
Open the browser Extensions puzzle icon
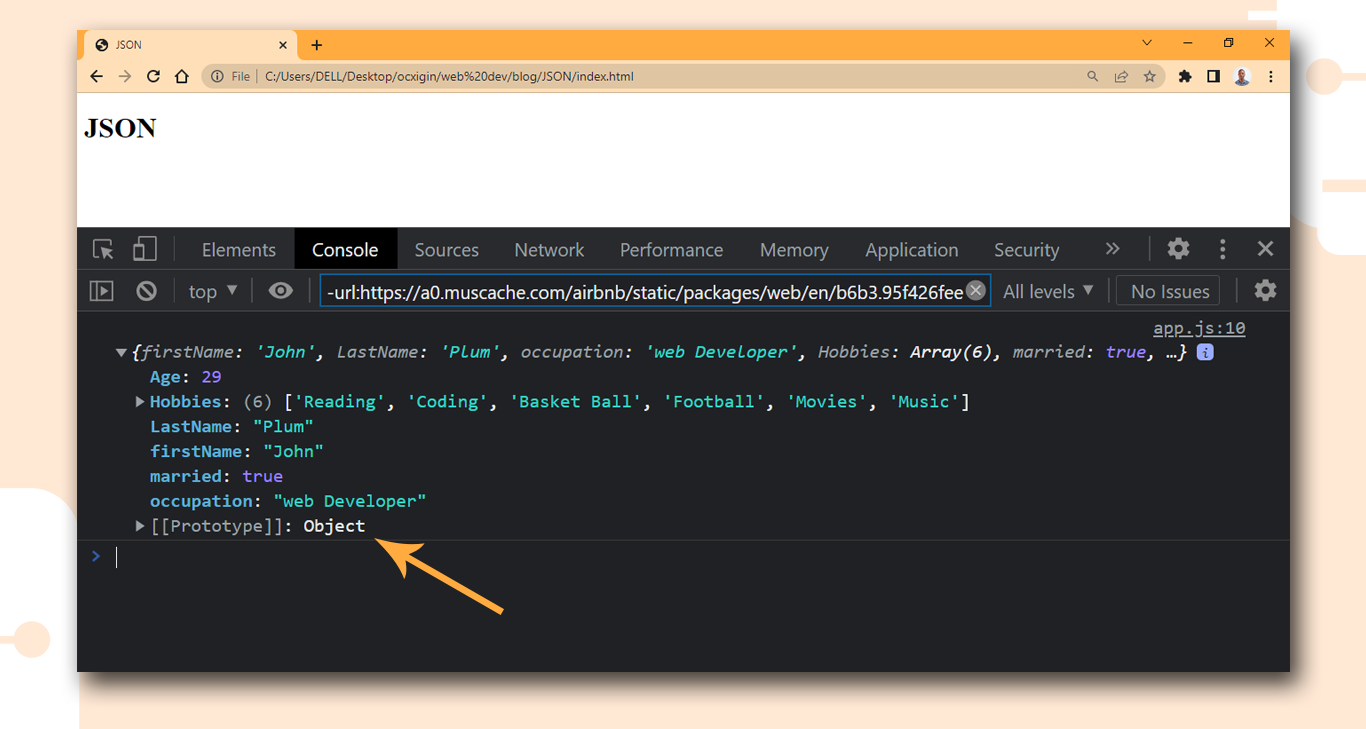[1185, 76]
